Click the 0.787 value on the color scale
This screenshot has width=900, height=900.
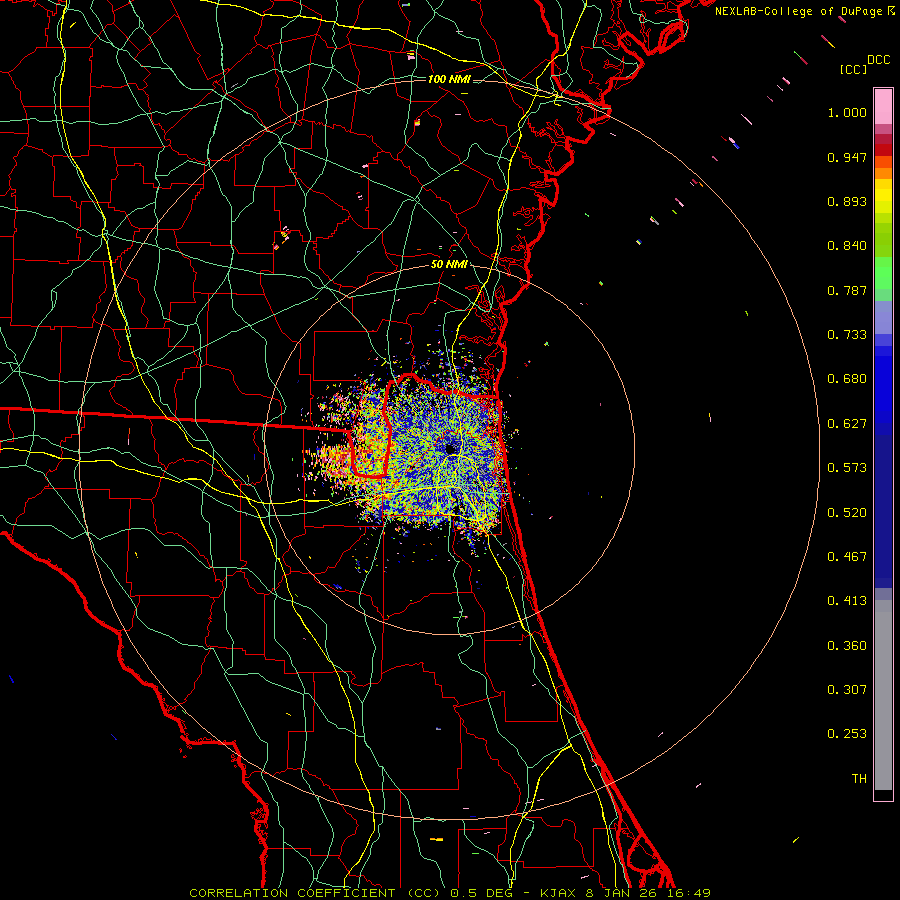(x=847, y=290)
